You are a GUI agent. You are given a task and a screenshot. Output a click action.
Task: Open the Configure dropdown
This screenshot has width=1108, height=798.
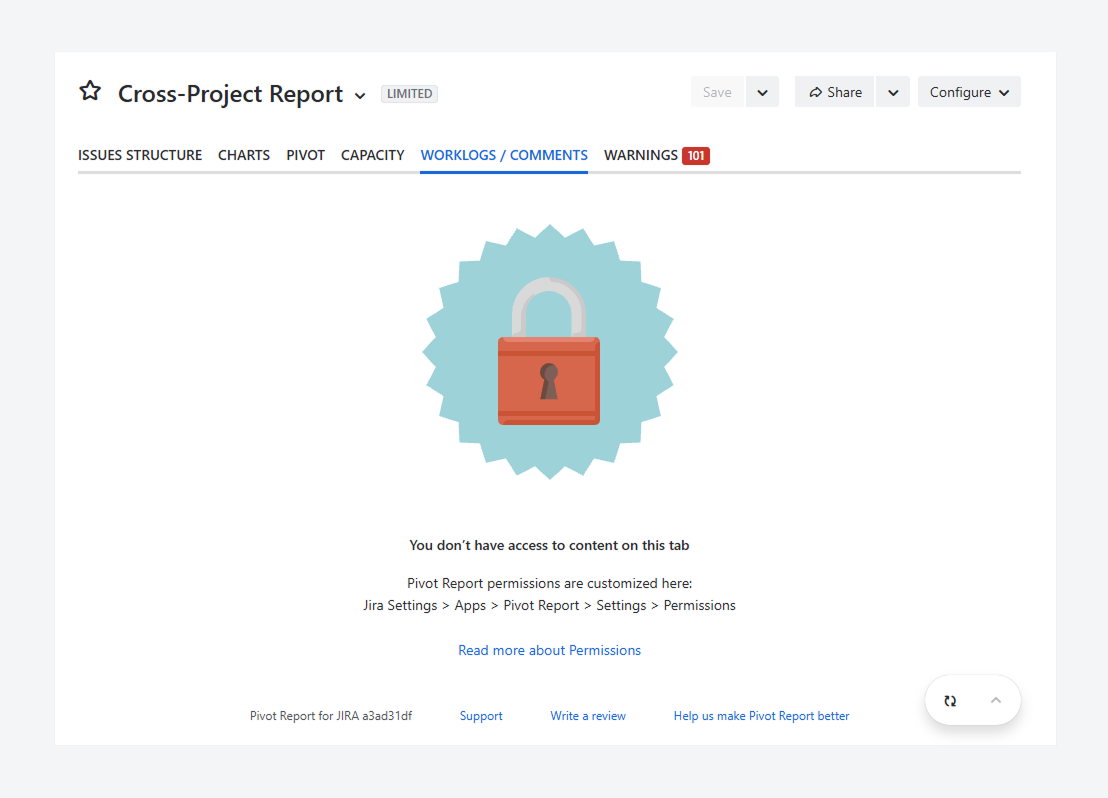coord(969,92)
